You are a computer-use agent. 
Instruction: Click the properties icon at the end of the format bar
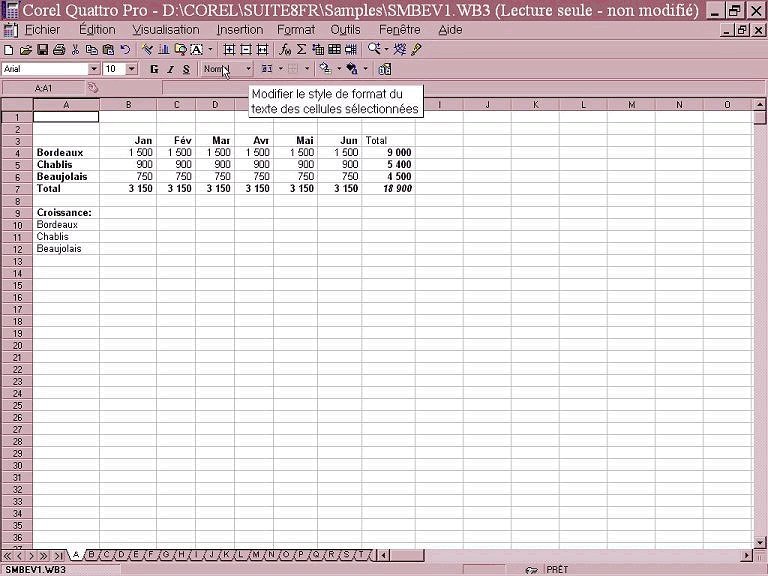(385, 70)
